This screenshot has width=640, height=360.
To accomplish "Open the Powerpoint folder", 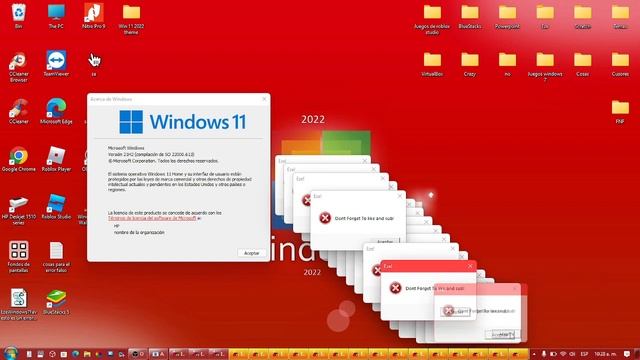I will pos(507,16).
